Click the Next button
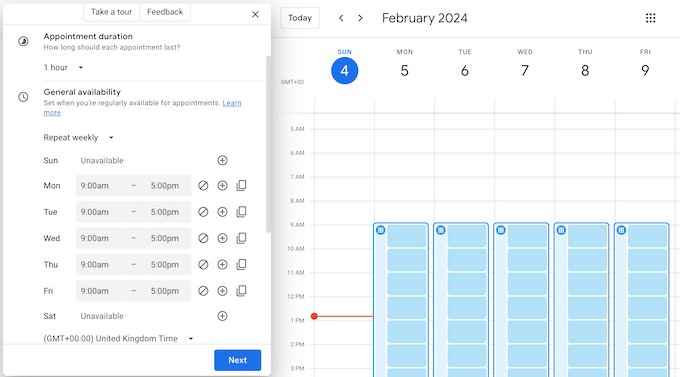Screen dimensions: 680x377 click(237, 360)
